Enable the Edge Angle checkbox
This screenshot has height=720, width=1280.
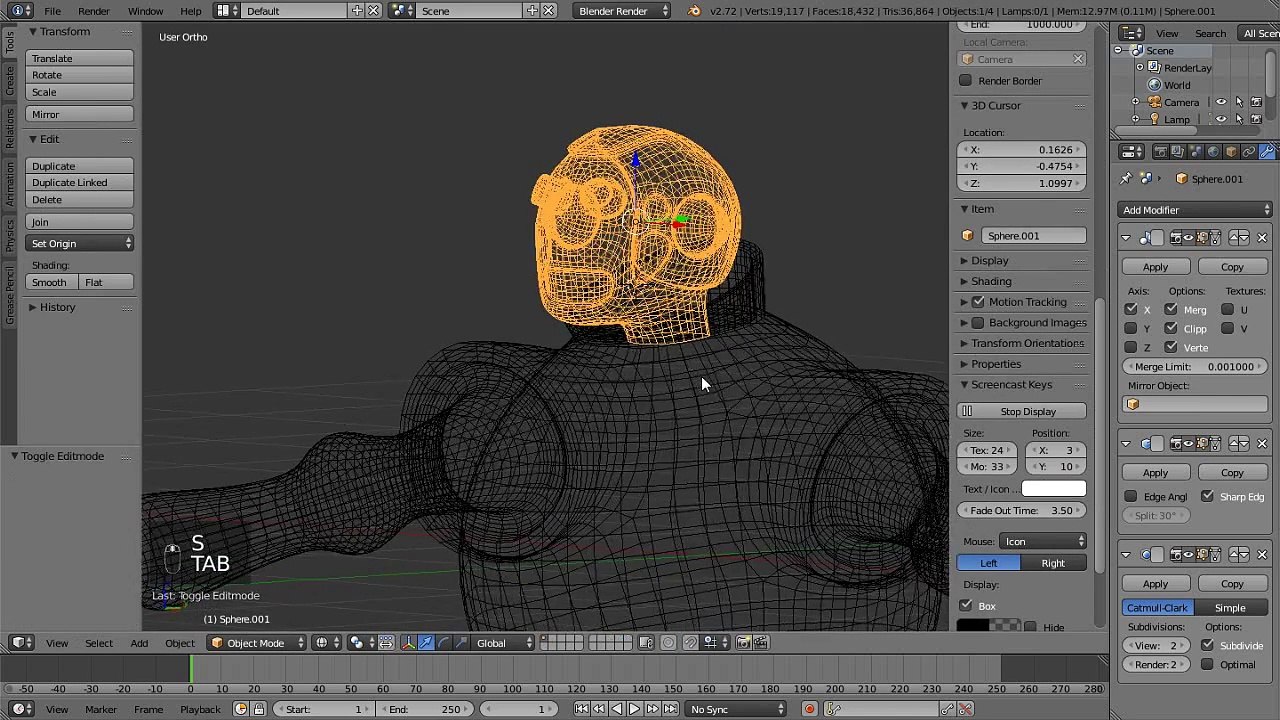1131,497
